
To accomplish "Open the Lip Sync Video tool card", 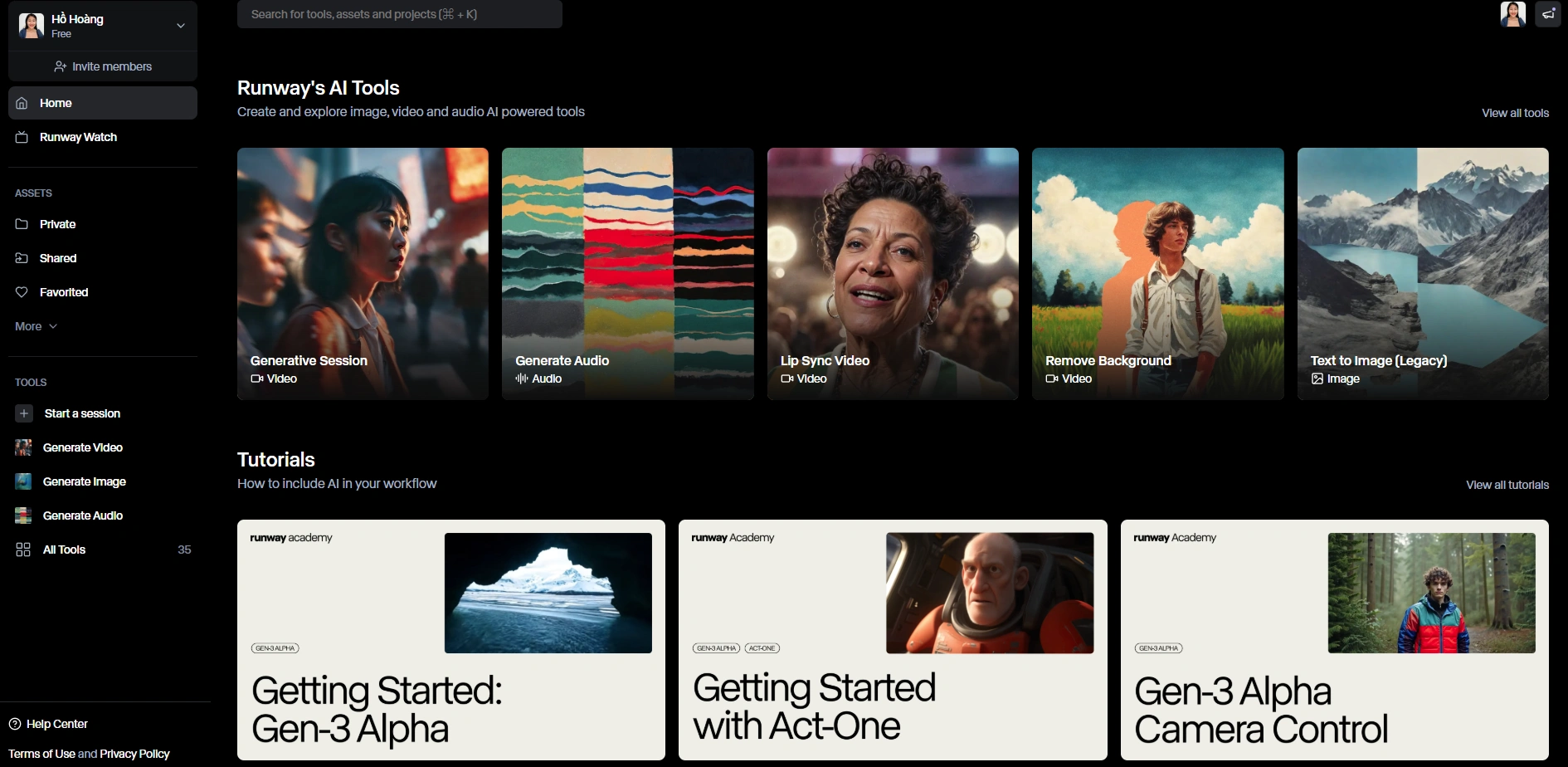I will (893, 274).
